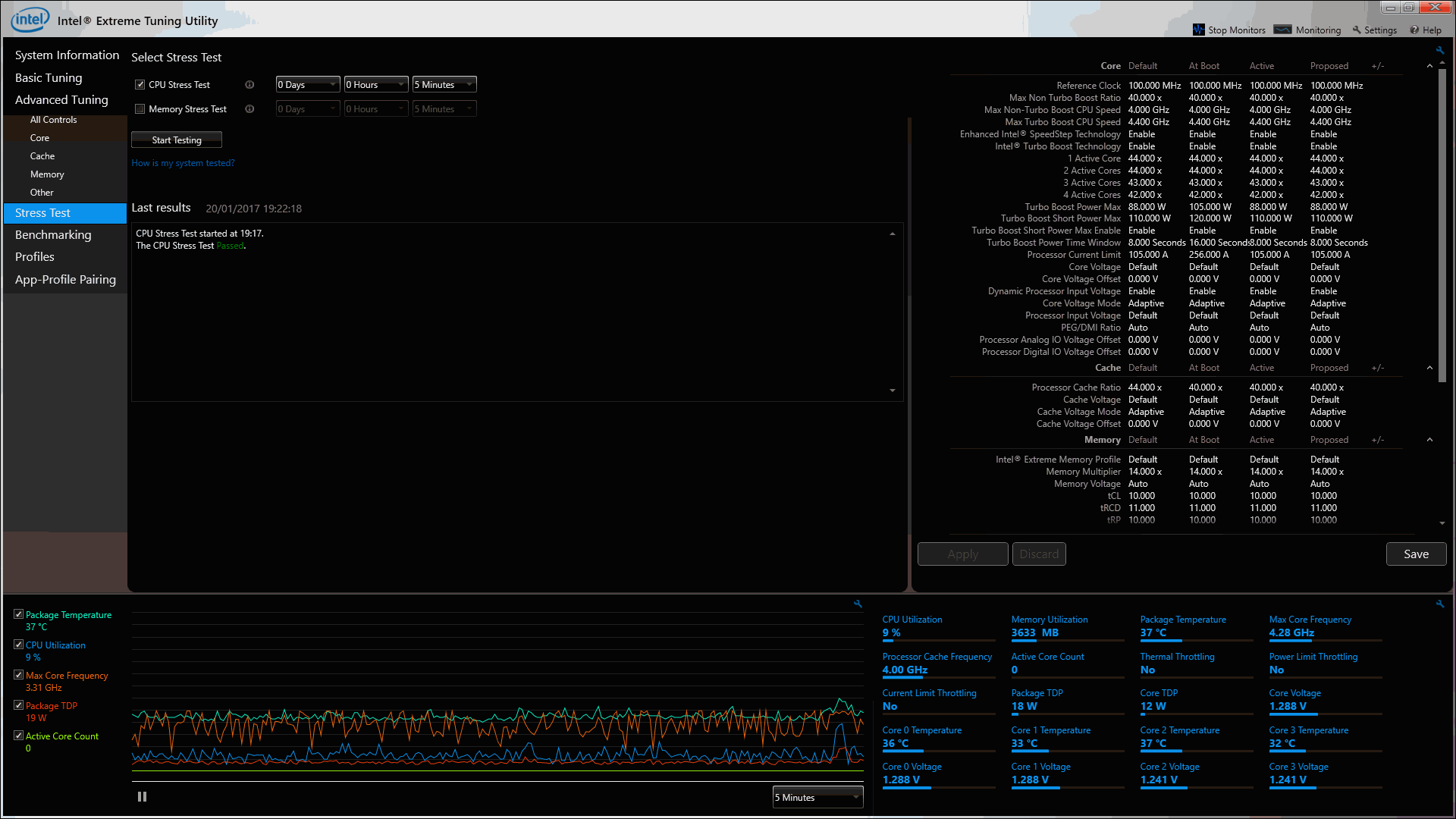Open System Information page
This screenshot has height=819, width=1456.
click(x=67, y=55)
